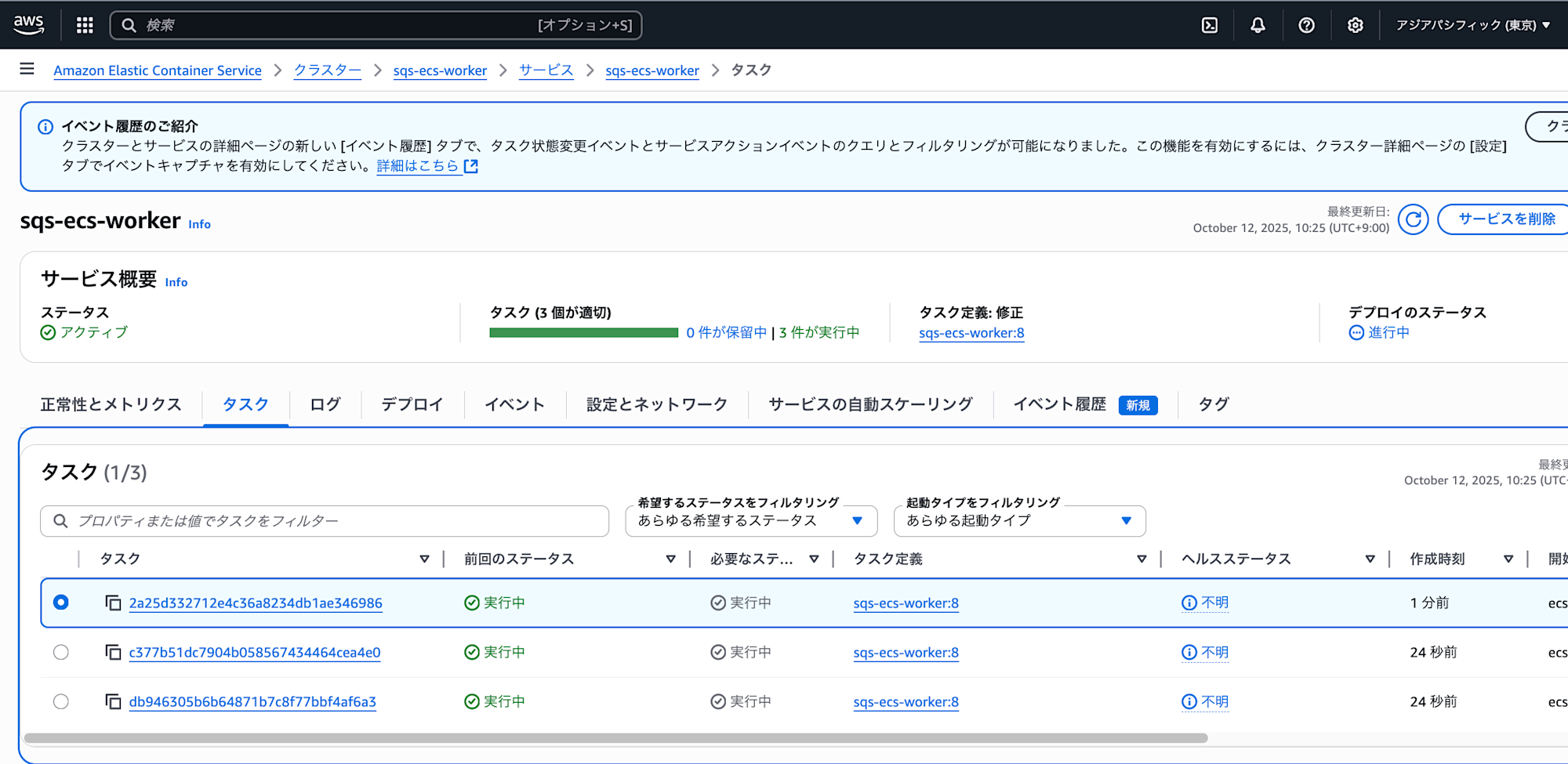Expand the desired status filter dropdown
1568x764 pixels.
pos(750,521)
